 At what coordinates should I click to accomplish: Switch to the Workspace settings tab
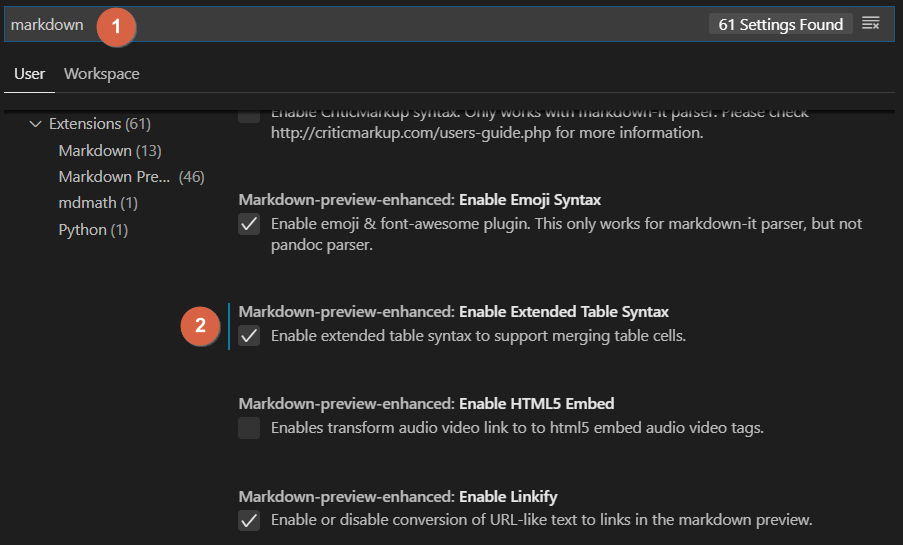pyautogui.click(x=102, y=74)
